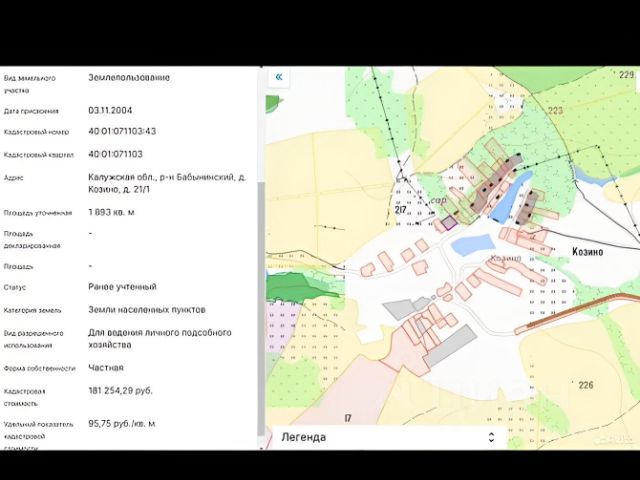Click Для ведения личного подсобного хозяйства
Image resolution: width=640 pixels, height=480 pixels.
[160, 338]
